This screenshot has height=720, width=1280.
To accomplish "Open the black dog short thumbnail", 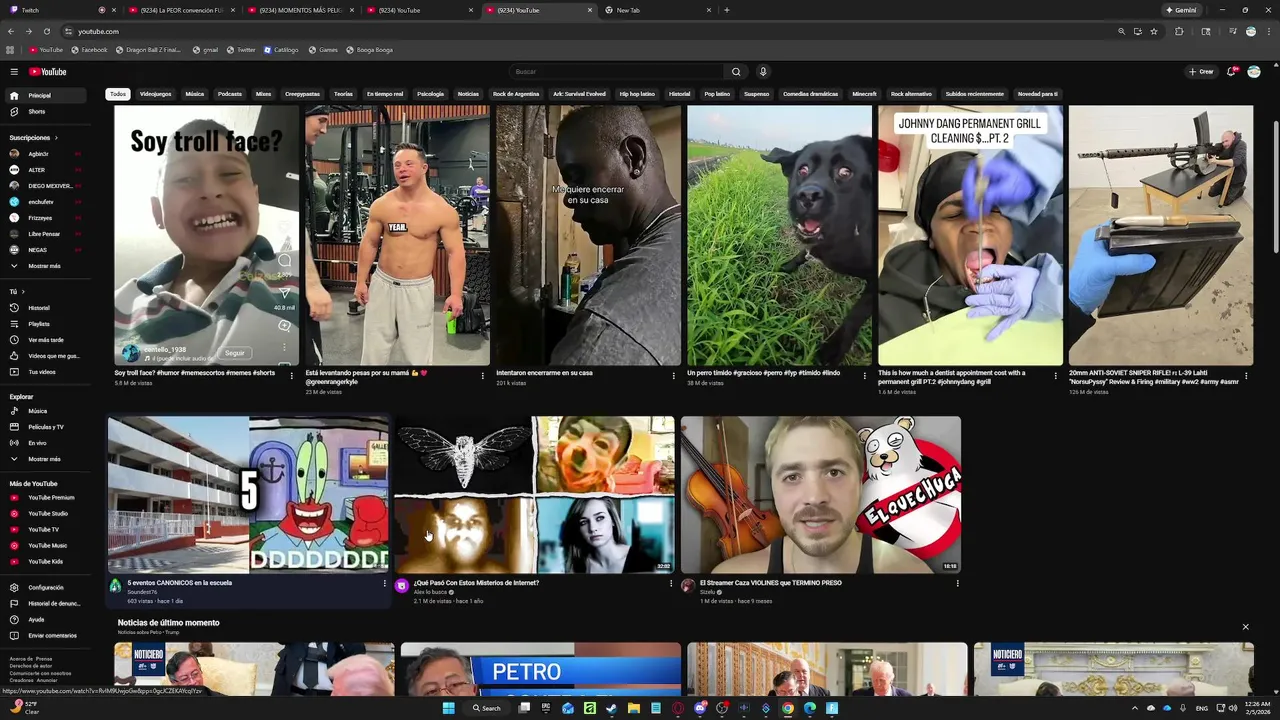I will [x=779, y=236].
